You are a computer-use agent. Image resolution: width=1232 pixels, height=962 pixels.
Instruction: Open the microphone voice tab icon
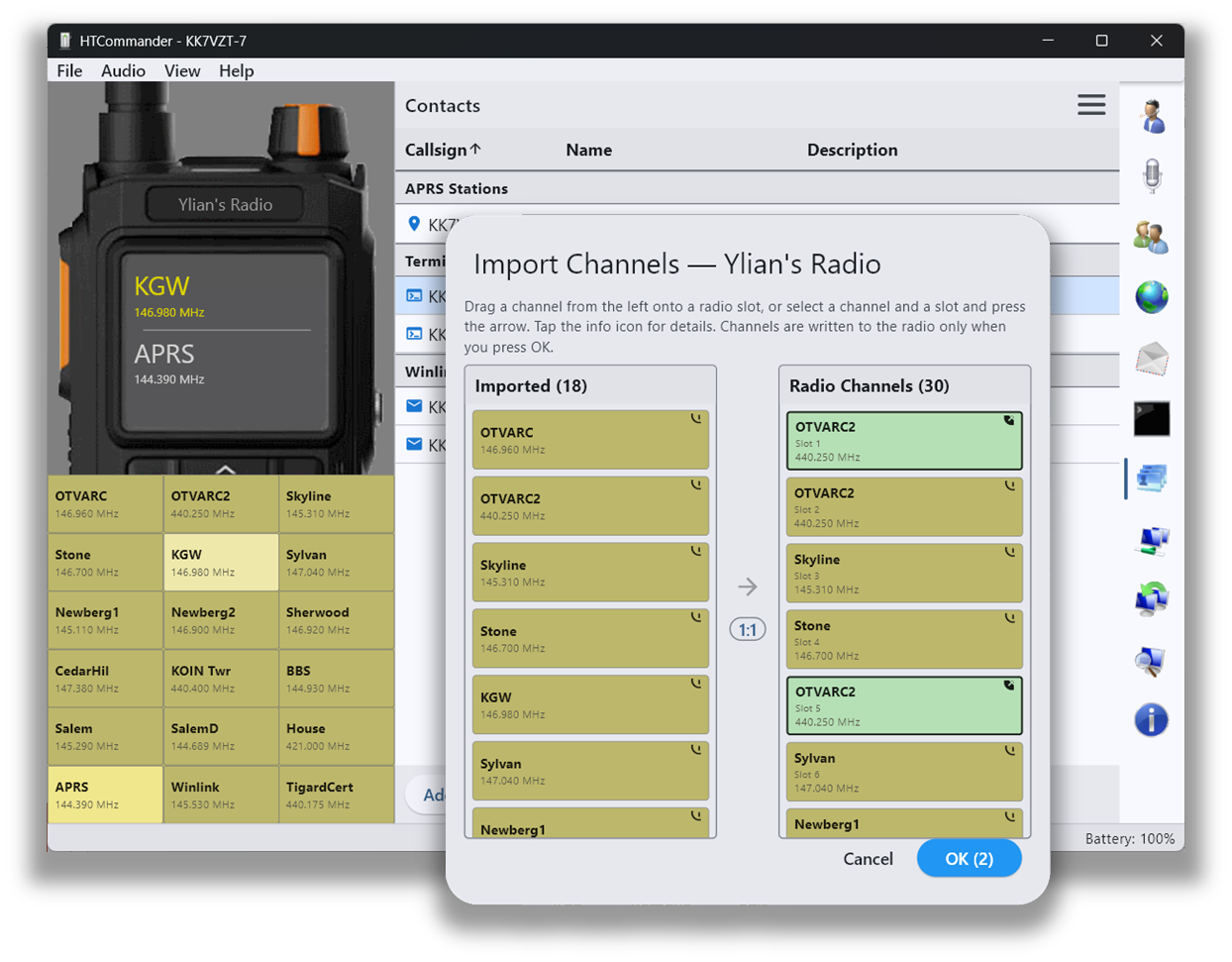tap(1152, 176)
